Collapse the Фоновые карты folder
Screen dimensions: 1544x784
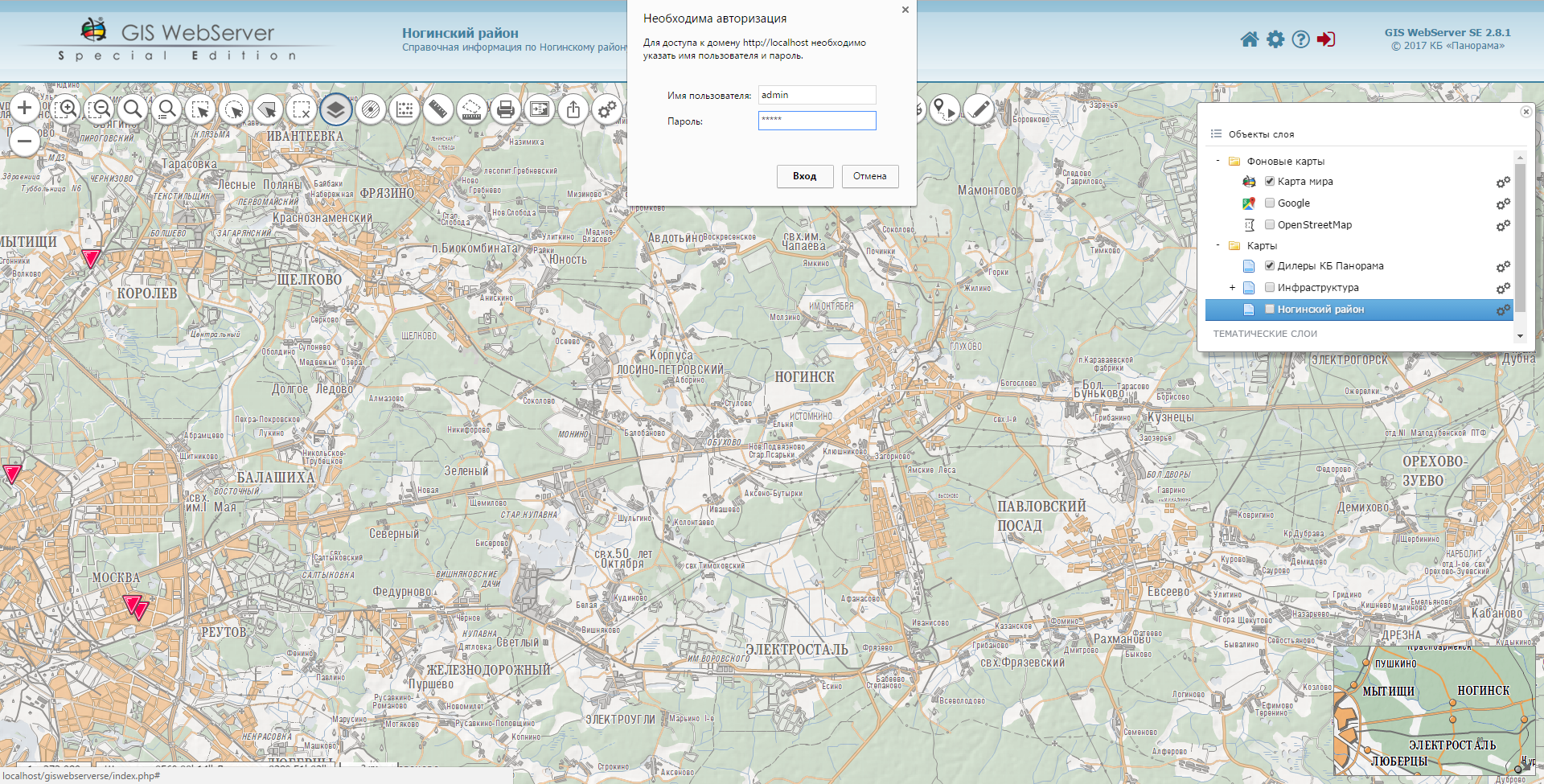1218,161
